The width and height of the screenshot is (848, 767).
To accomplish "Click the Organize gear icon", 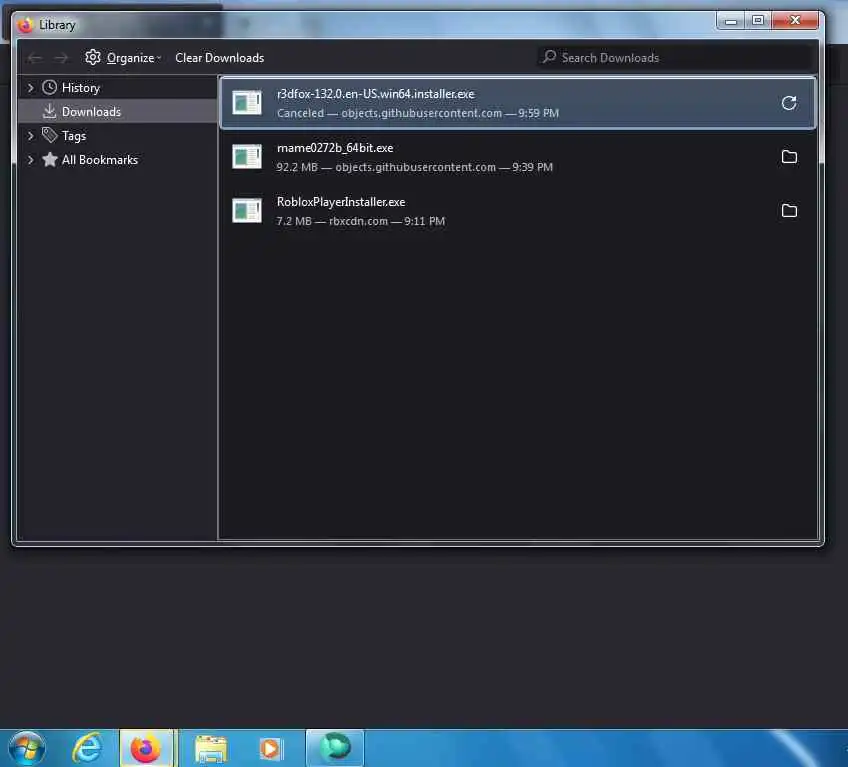I will 92,57.
